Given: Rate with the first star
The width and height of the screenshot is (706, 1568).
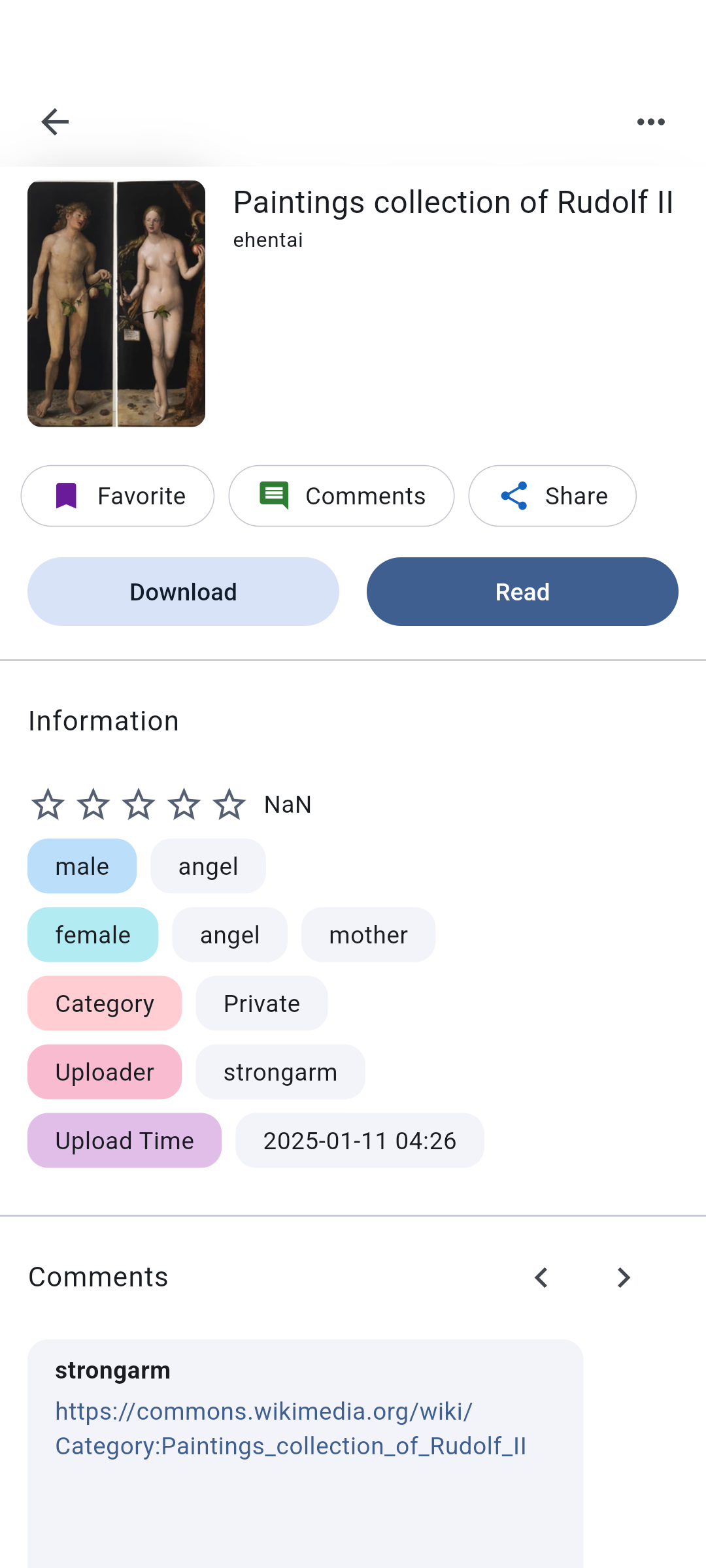Looking at the screenshot, I should (48, 804).
